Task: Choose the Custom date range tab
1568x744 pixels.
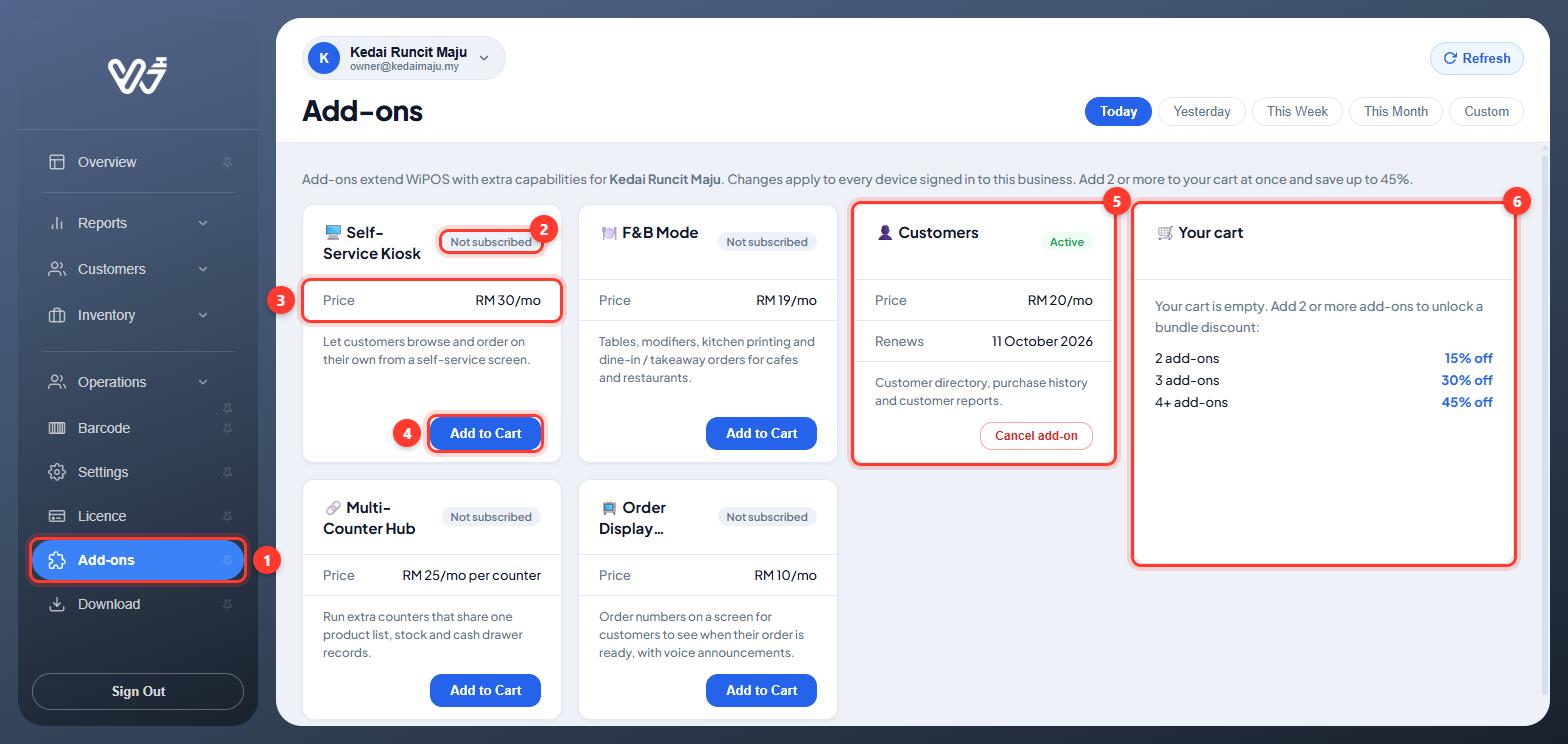Action: (x=1486, y=111)
